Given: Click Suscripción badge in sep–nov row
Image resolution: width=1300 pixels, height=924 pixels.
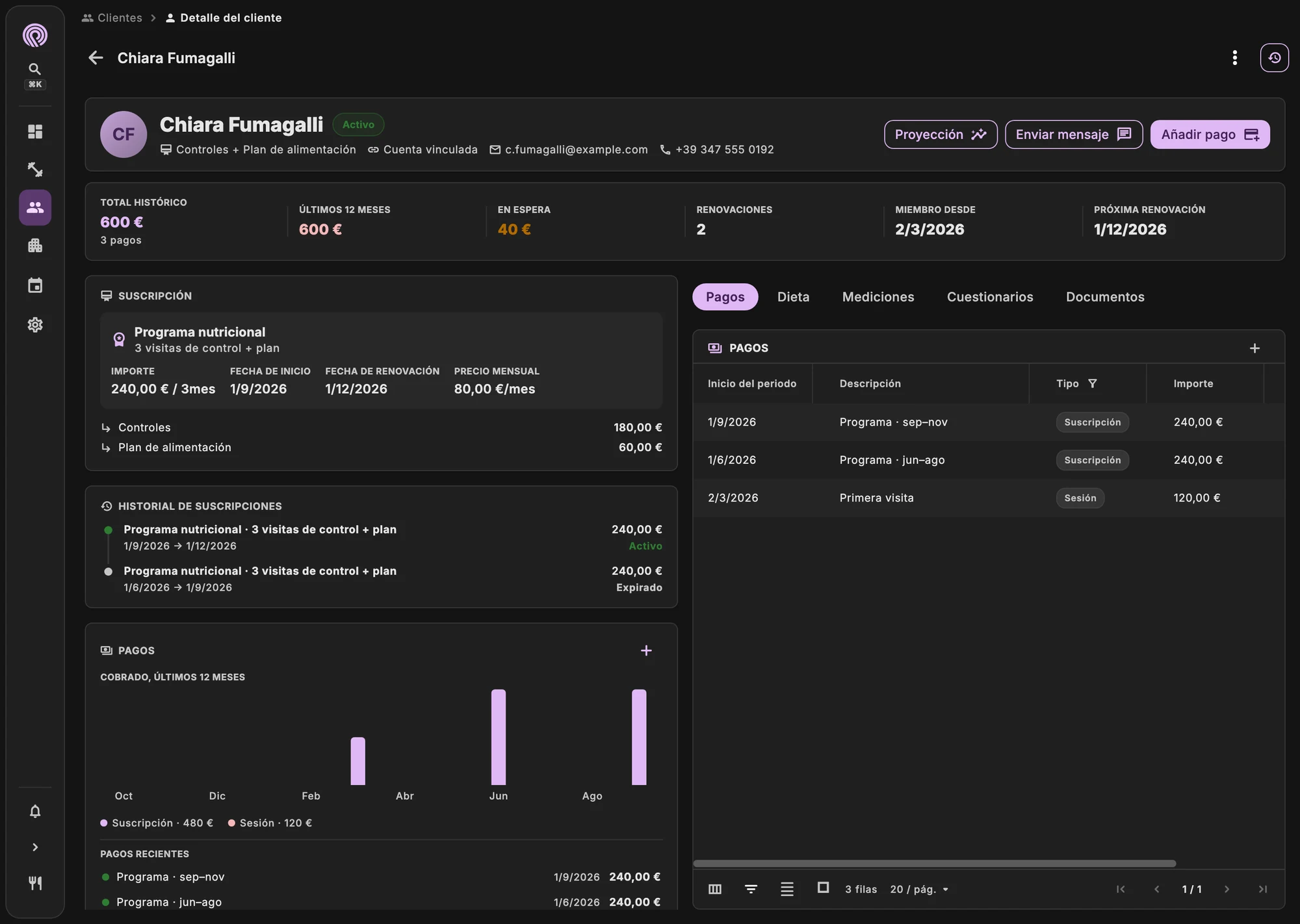Looking at the screenshot, I should coord(1093,422).
